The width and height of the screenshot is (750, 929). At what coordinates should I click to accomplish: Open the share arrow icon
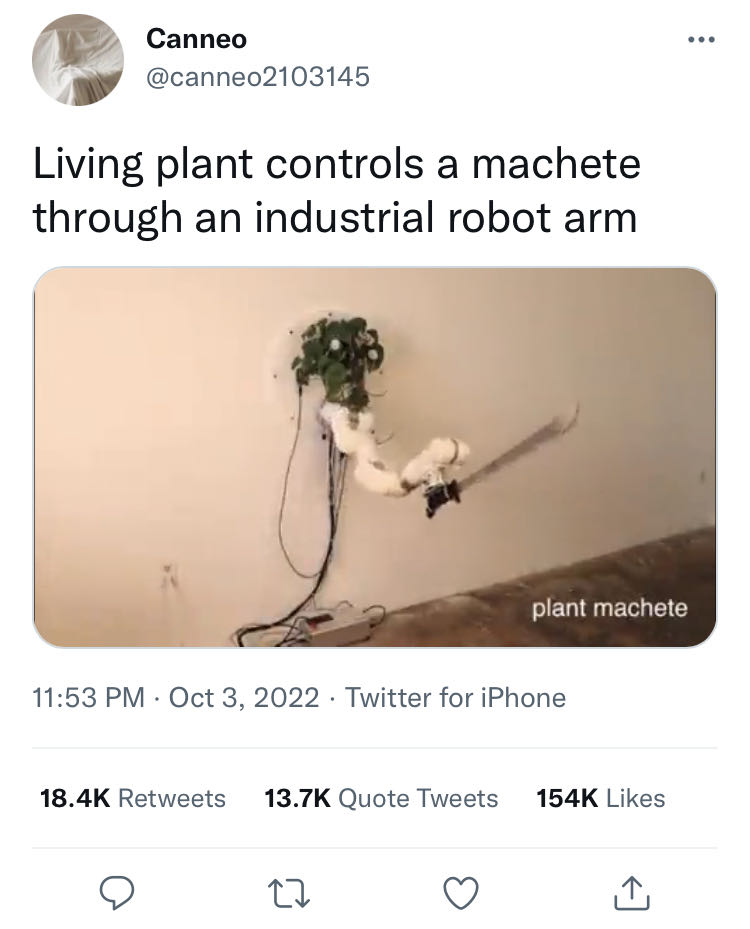click(x=632, y=892)
